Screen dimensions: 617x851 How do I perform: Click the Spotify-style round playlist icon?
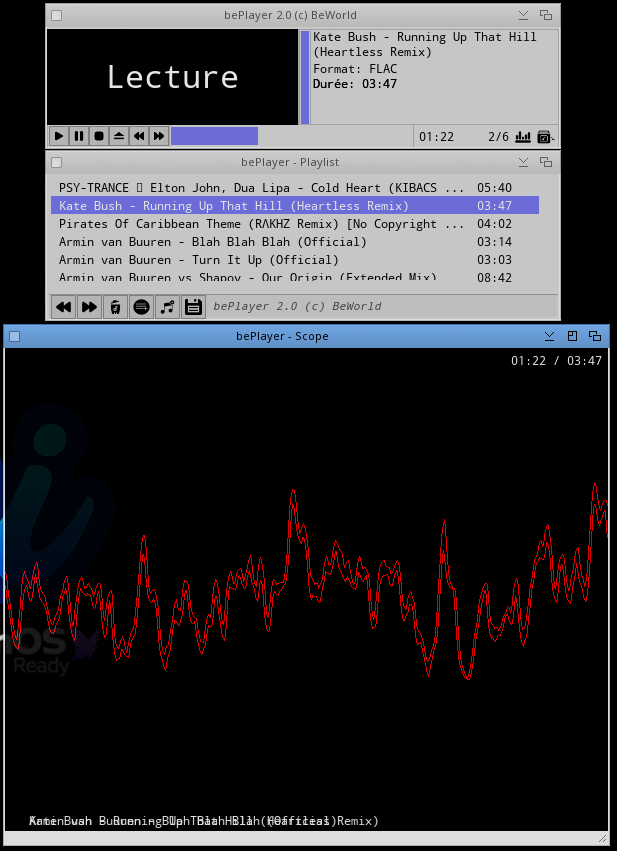(141, 307)
